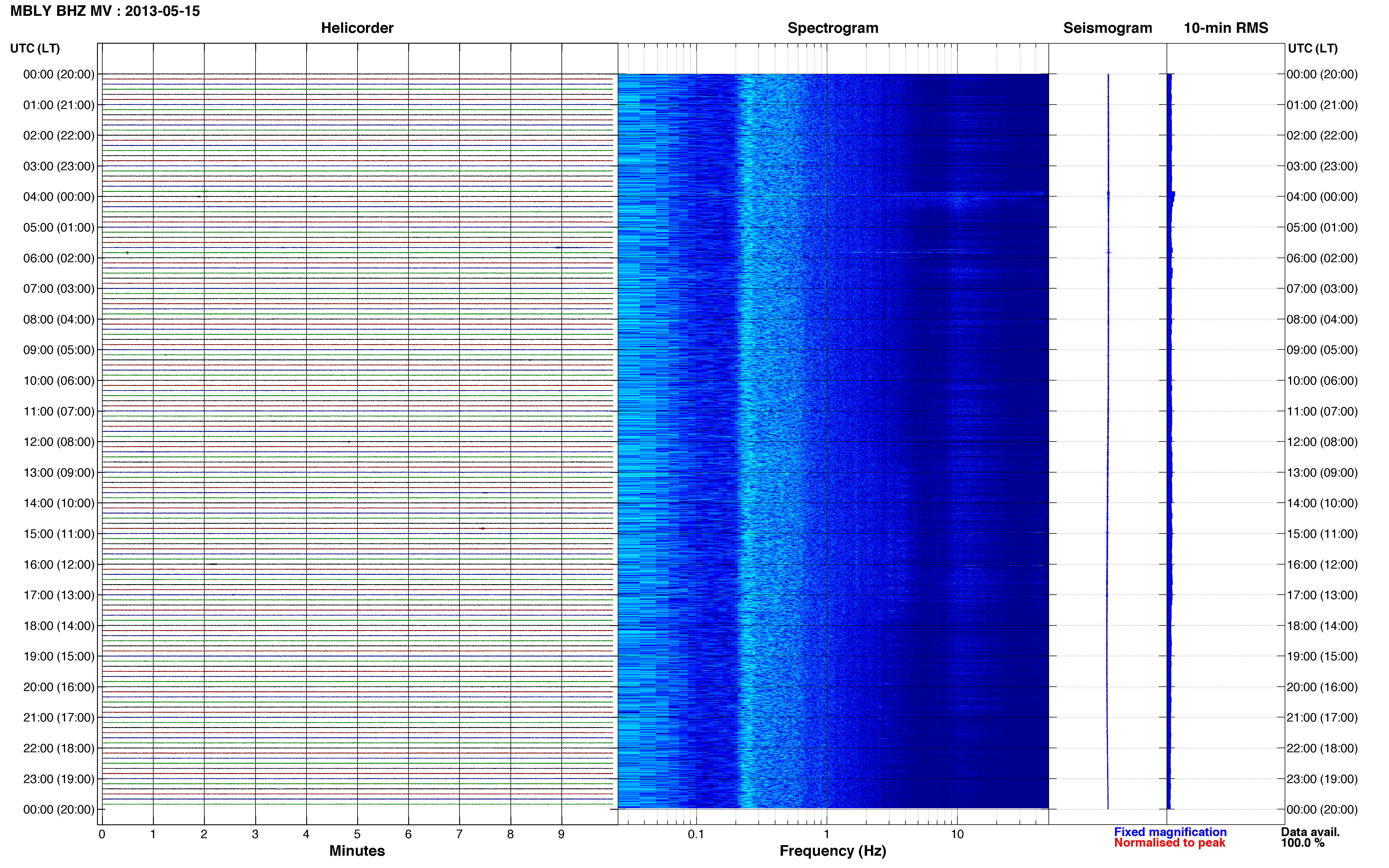Click the '3' tick on the Minutes axis
This screenshot has width=1389, height=868.
pyautogui.click(x=255, y=834)
